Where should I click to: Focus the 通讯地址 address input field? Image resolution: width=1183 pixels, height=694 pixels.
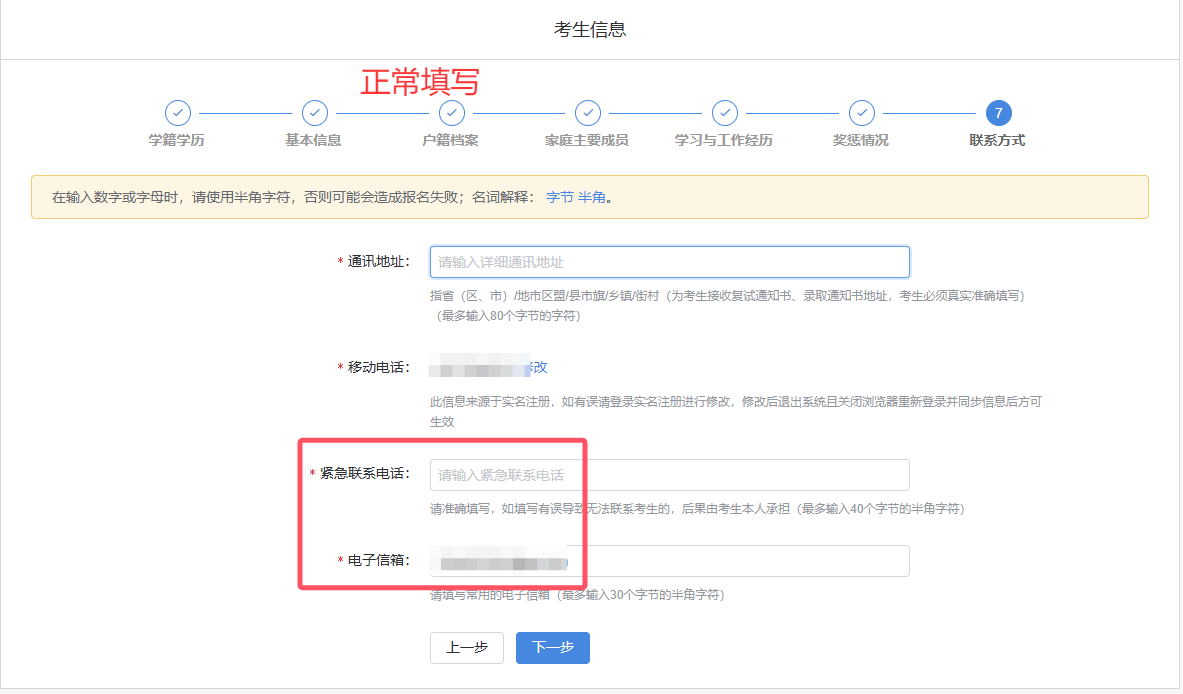669,262
